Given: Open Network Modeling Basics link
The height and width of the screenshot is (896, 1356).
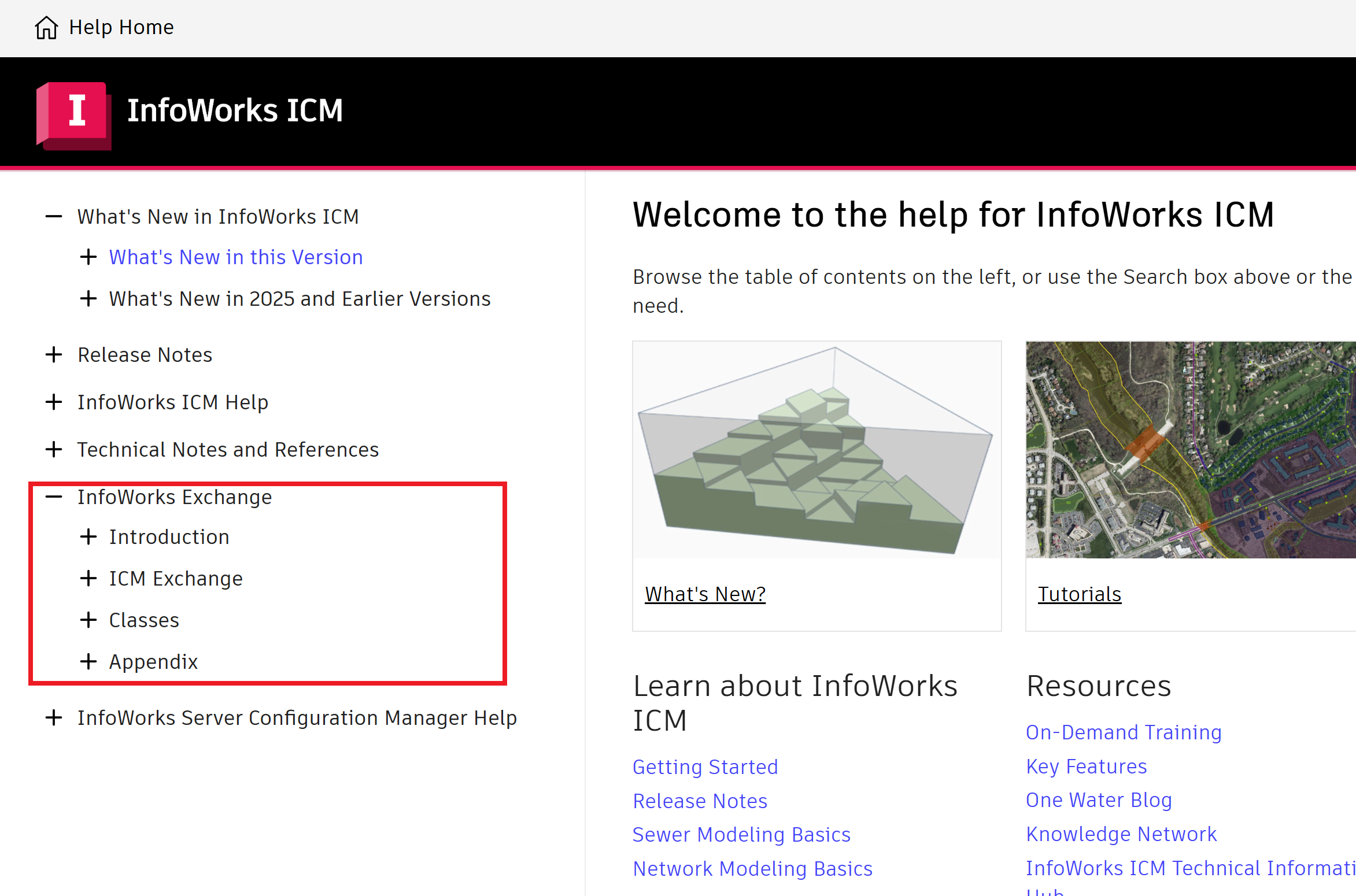Looking at the screenshot, I should tap(753, 869).
